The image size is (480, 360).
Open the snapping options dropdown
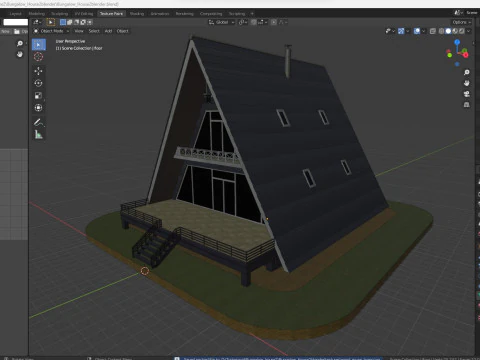(x=262, y=22)
